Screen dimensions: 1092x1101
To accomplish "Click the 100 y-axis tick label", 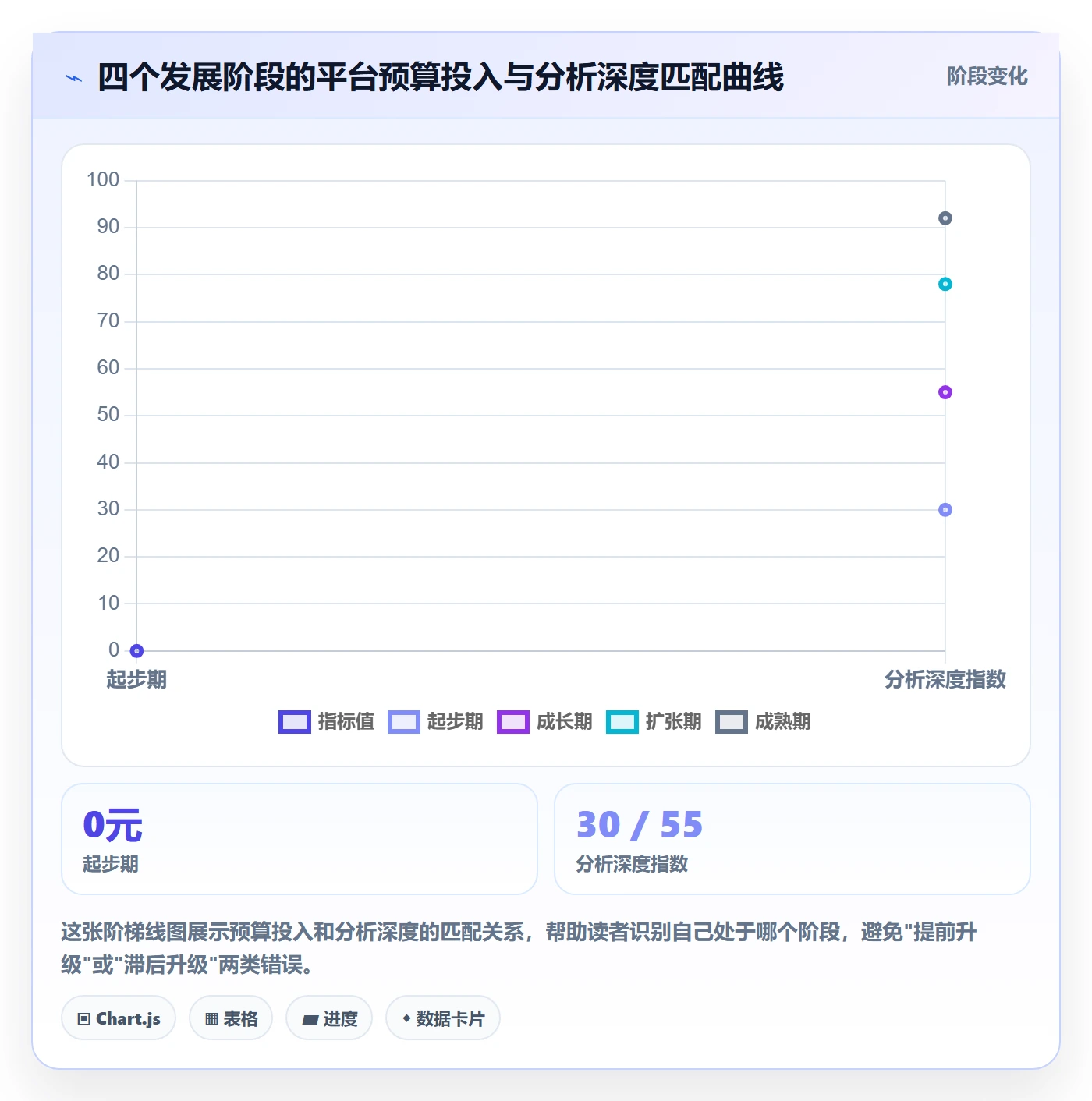I will (103, 180).
